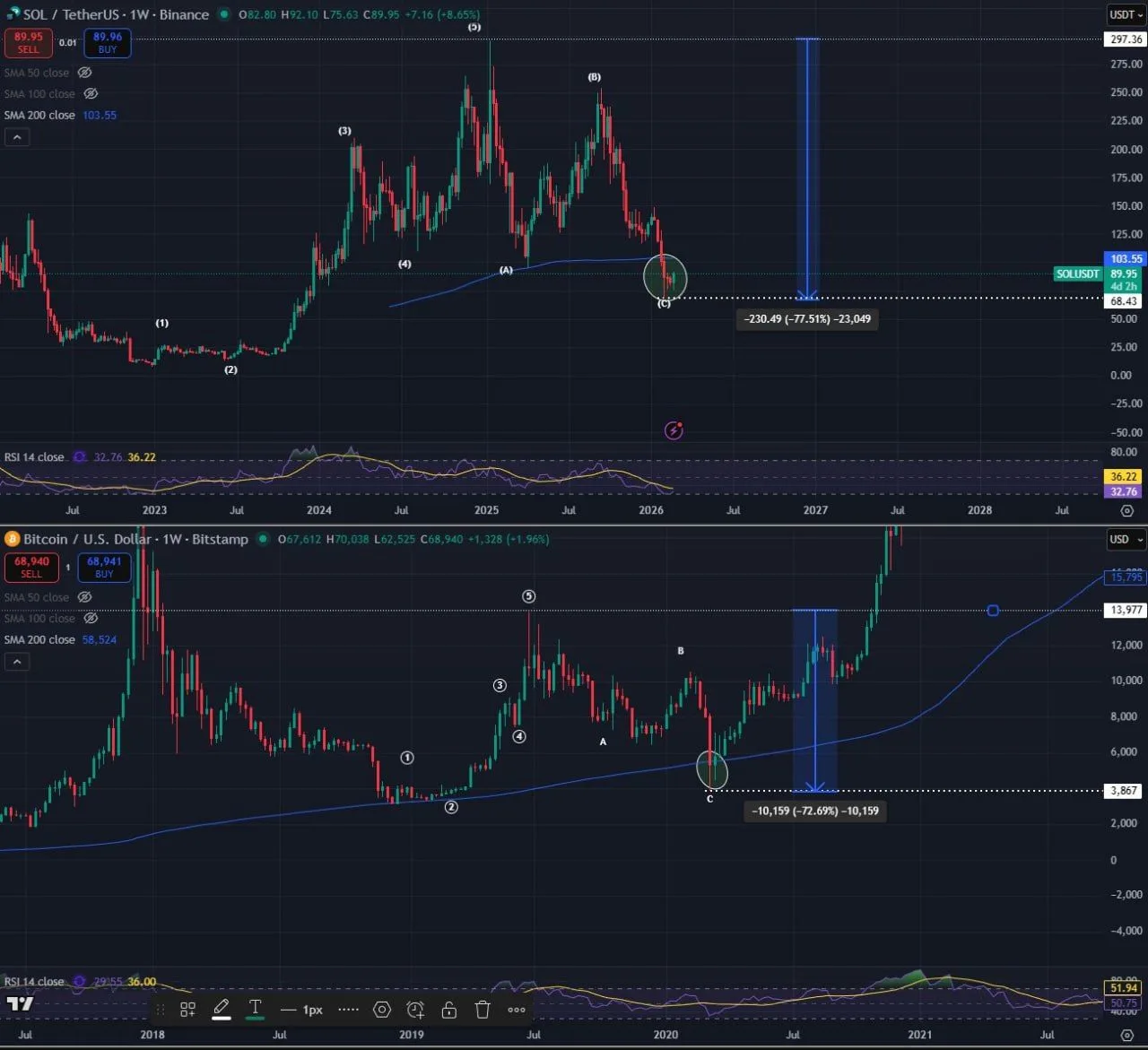Viewport: 1148px width, 1050px height.
Task: Open the USDT currency dropdown
Action: pyautogui.click(x=1126, y=14)
